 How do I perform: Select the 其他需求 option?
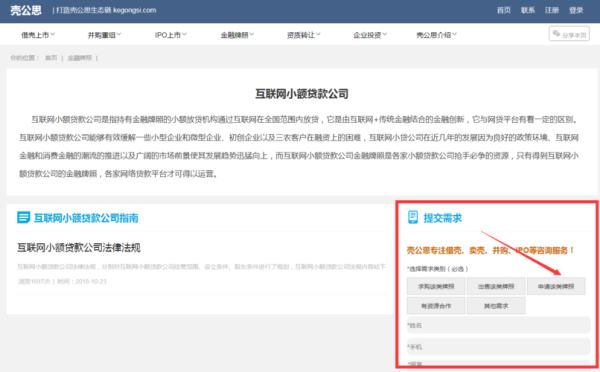496,306
